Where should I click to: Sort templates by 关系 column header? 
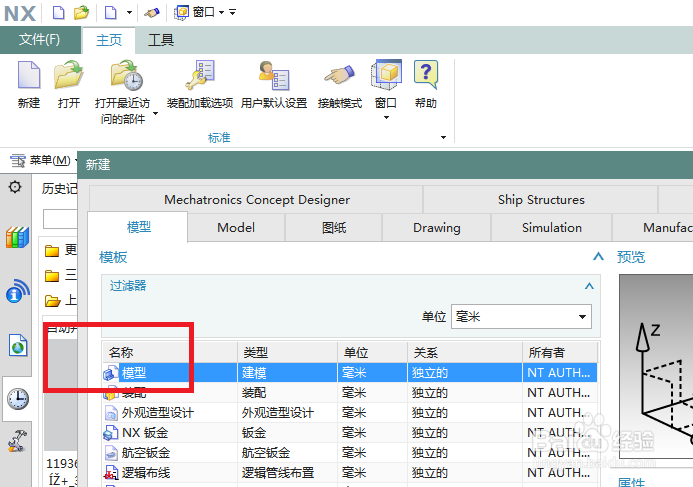coord(465,352)
